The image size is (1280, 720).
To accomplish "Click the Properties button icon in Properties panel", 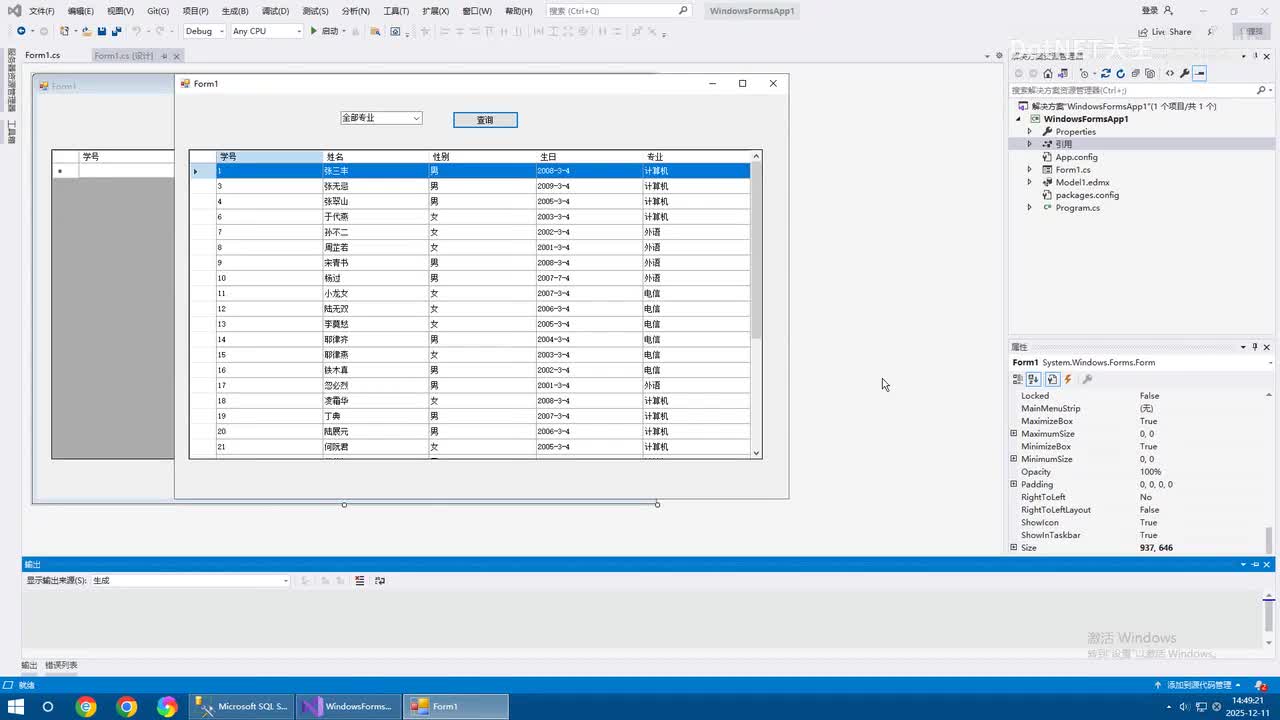I will [1052, 379].
